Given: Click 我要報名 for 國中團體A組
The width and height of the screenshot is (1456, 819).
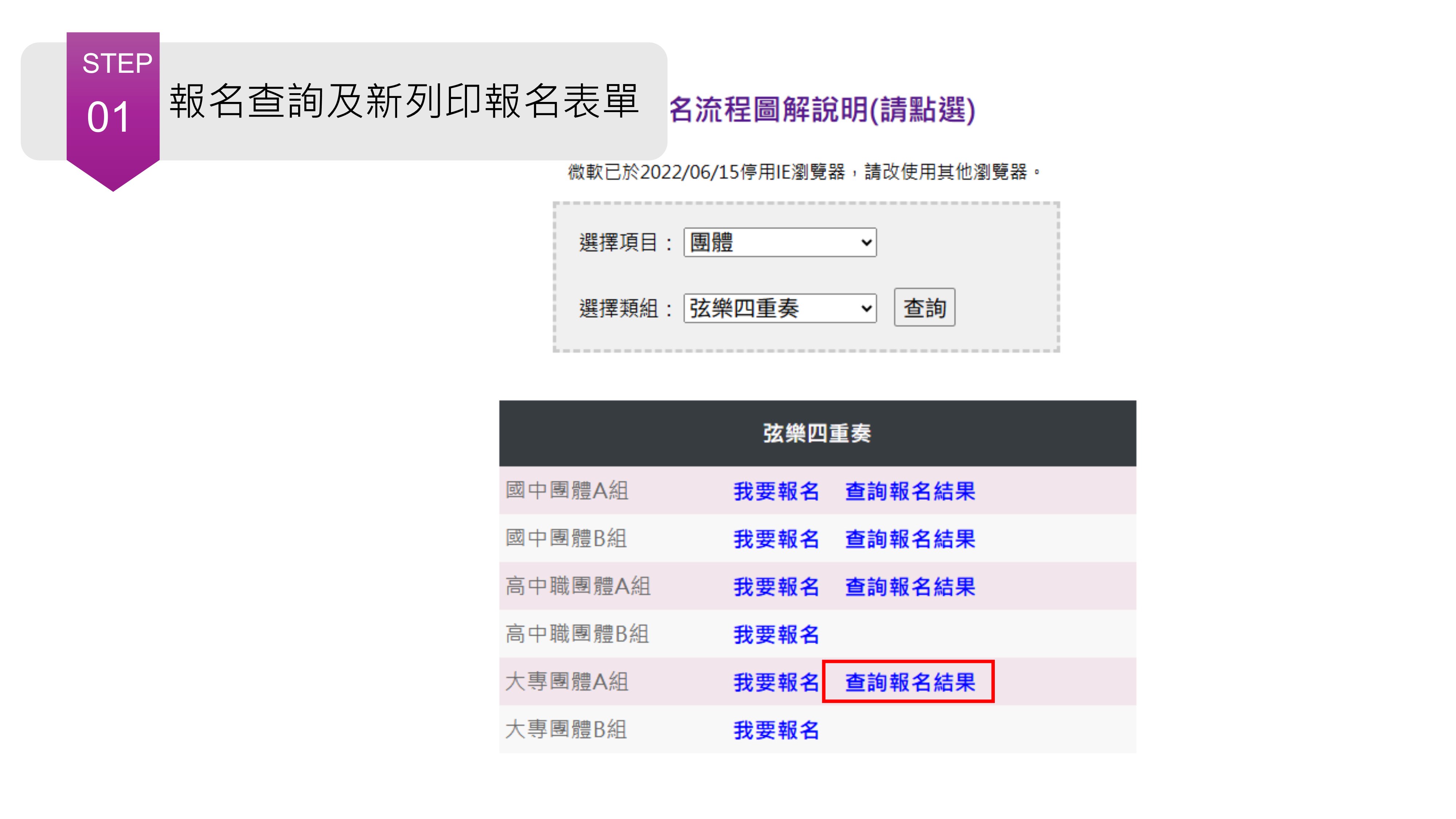Looking at the screenshot, I should click(x=776, y=491).
